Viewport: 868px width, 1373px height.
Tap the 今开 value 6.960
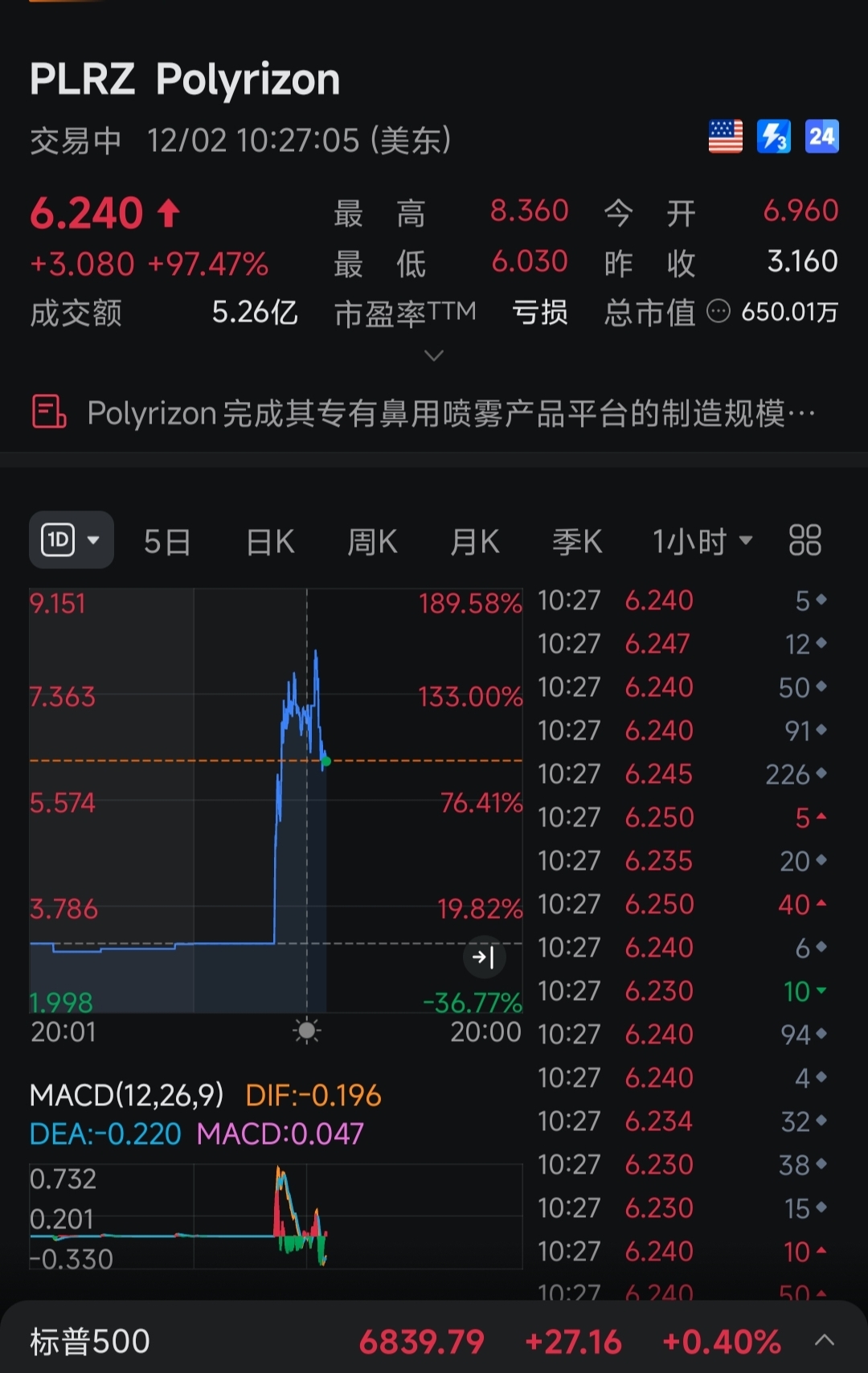[800, 211]
